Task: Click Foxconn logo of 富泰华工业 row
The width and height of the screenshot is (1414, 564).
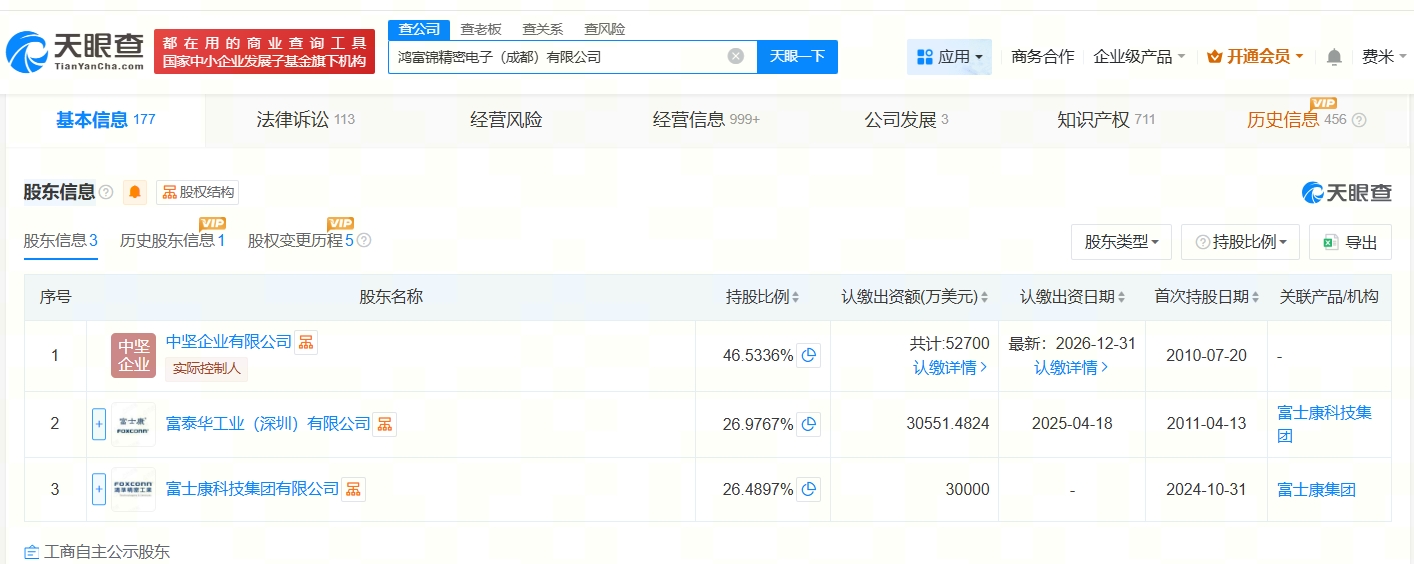Action: [x=133, y=424]
